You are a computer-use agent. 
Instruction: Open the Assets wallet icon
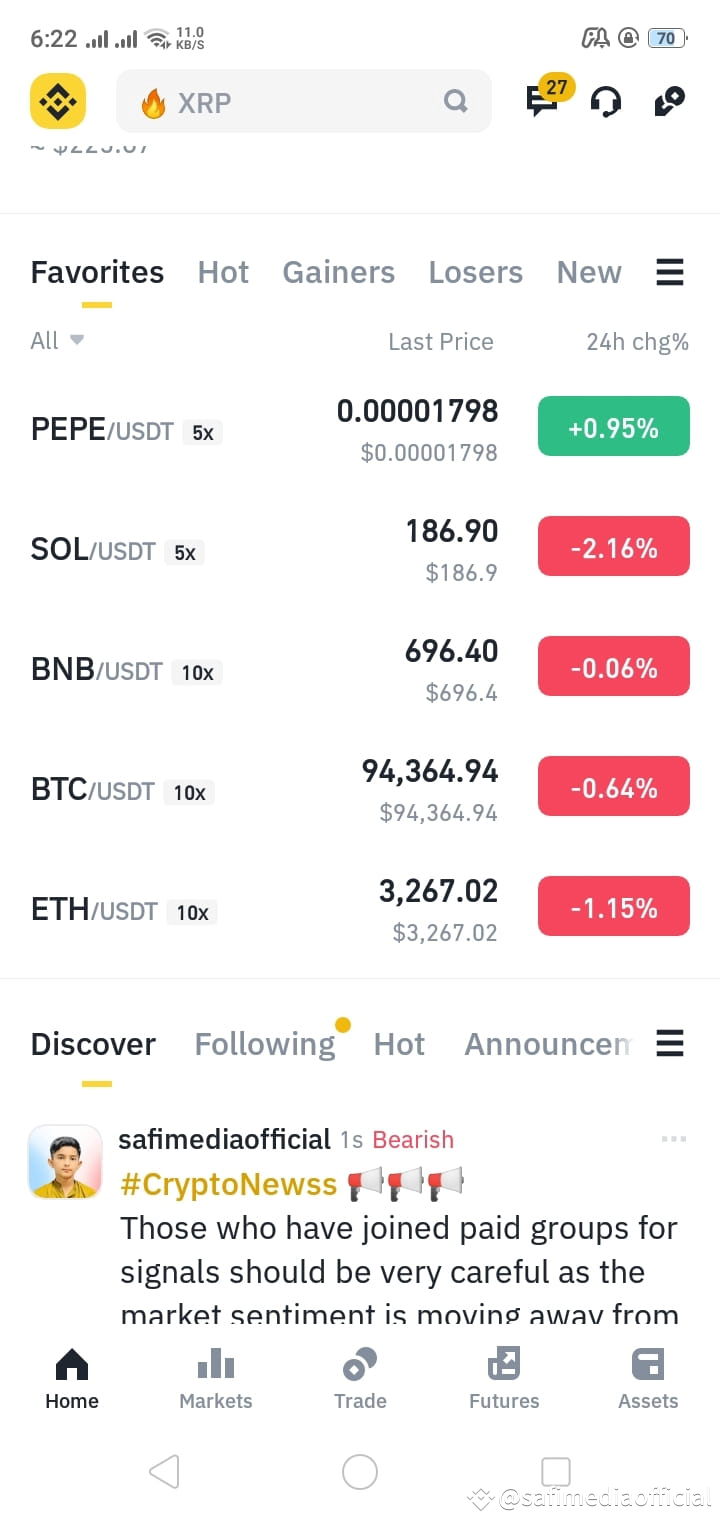coord(648,1364)
